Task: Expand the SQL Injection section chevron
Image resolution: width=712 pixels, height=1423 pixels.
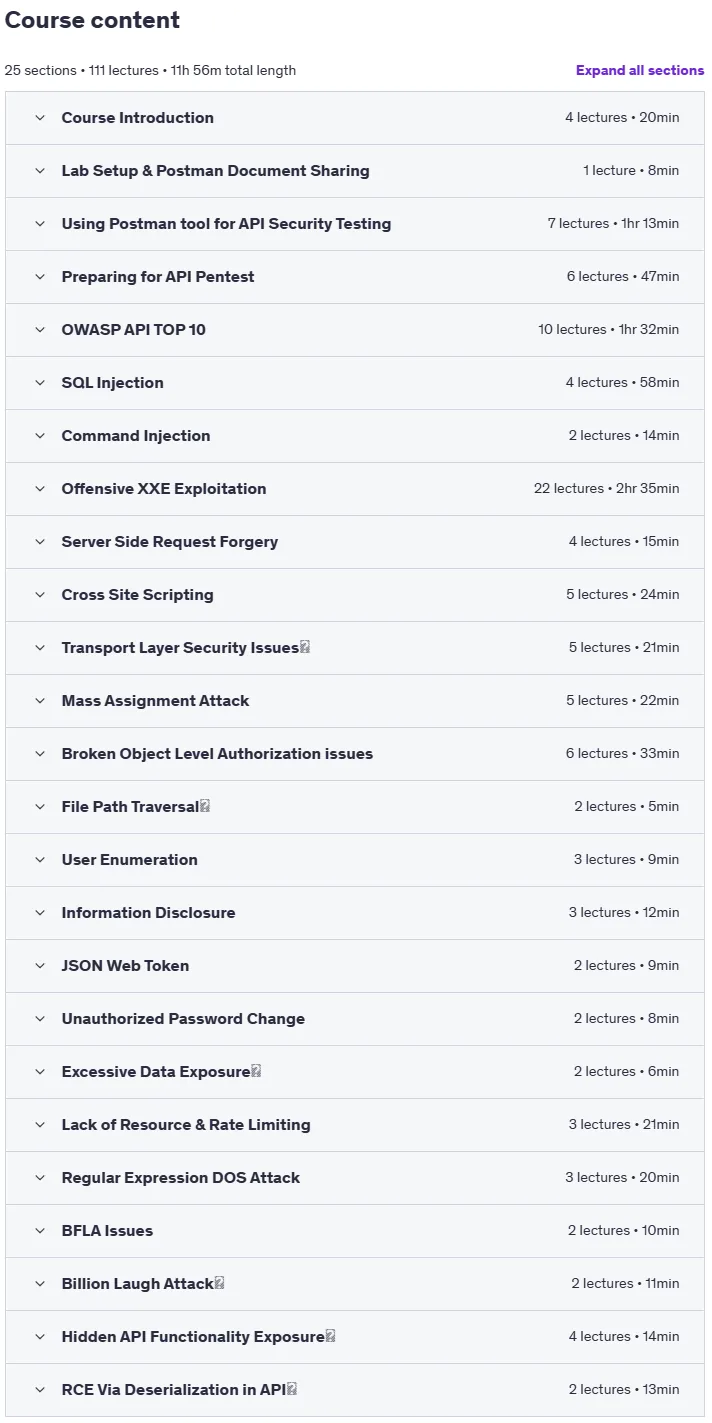Action: 40,383
